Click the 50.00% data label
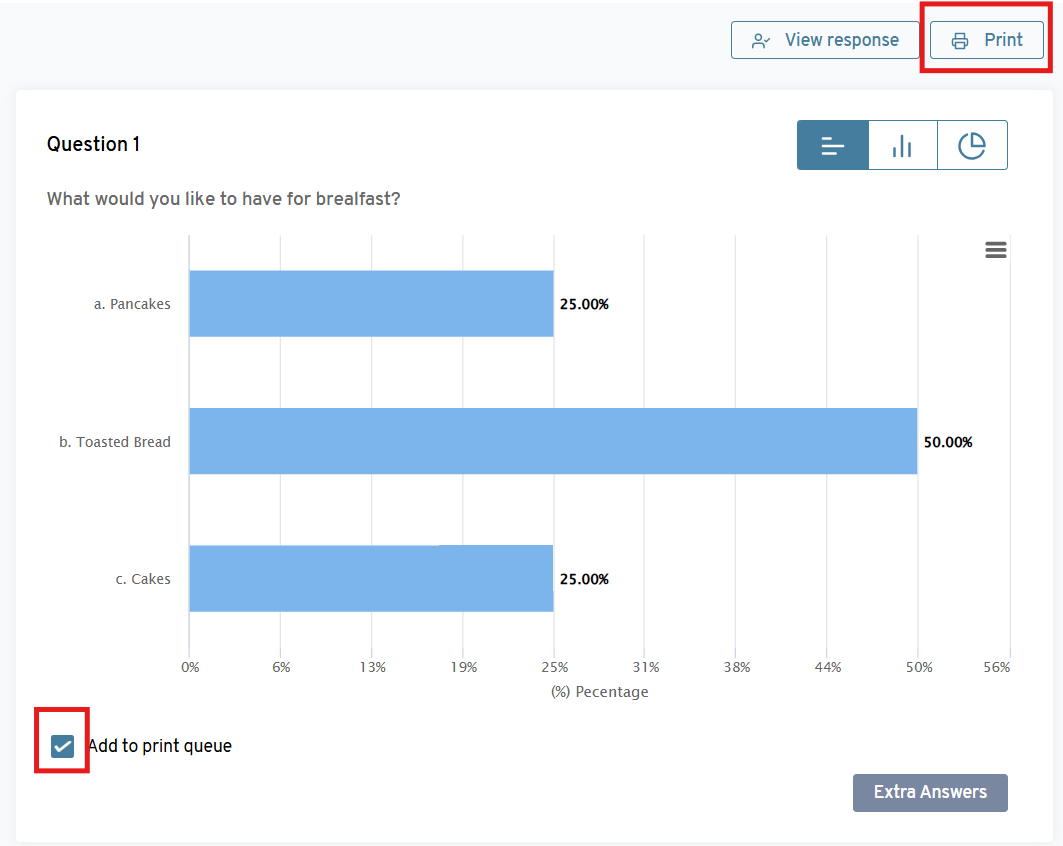1063x846 pixels. click(947, 442)
